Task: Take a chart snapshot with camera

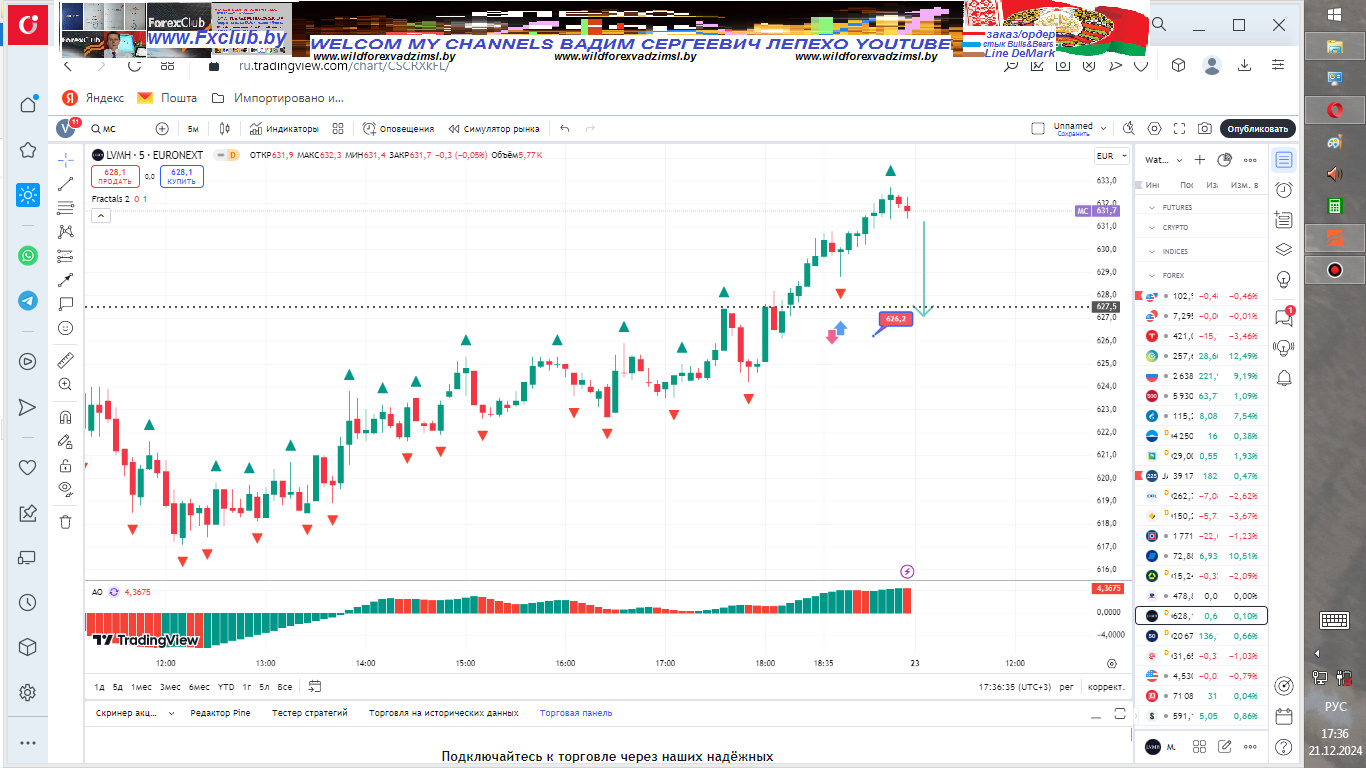Action: coord(1205,129)
